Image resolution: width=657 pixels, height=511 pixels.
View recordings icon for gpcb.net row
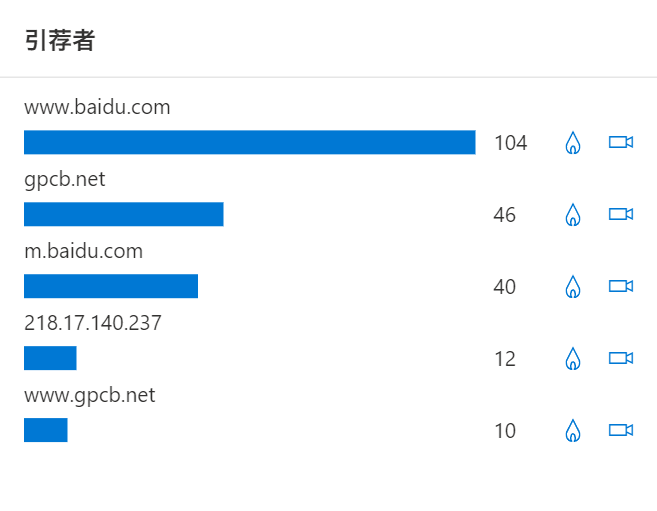(621, 214)
